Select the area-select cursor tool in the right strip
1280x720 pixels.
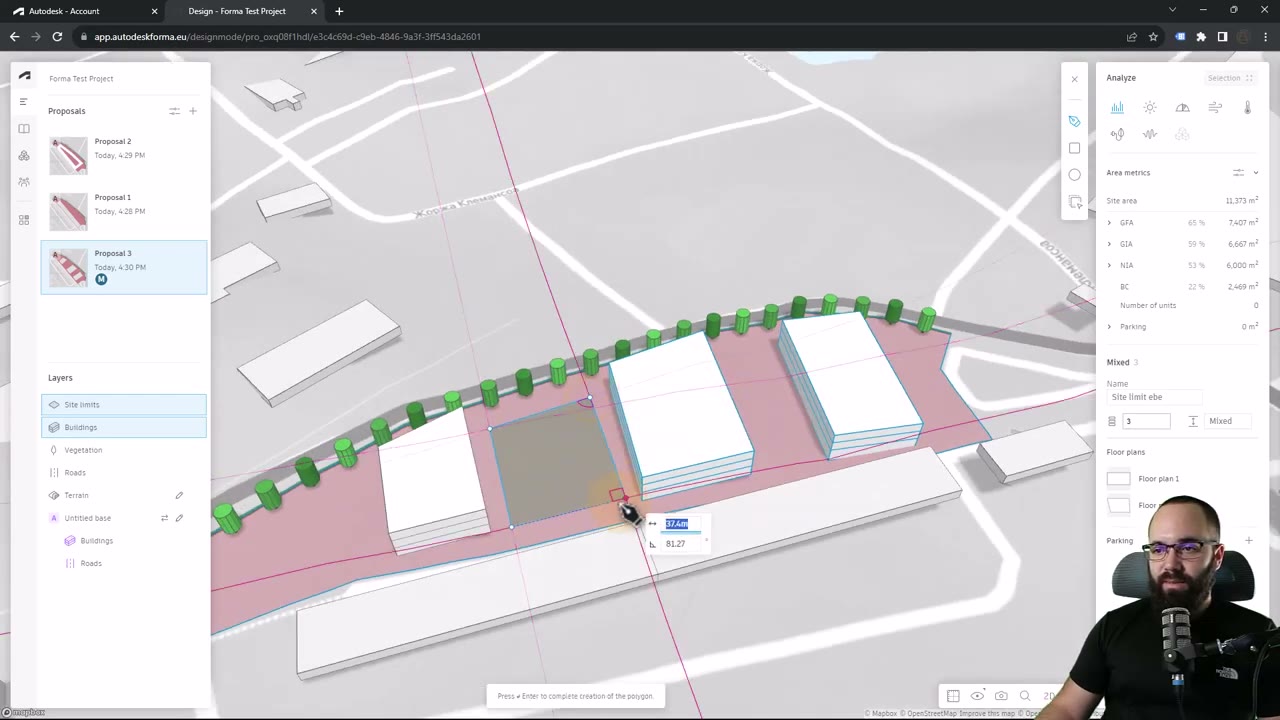(1075, 202)
